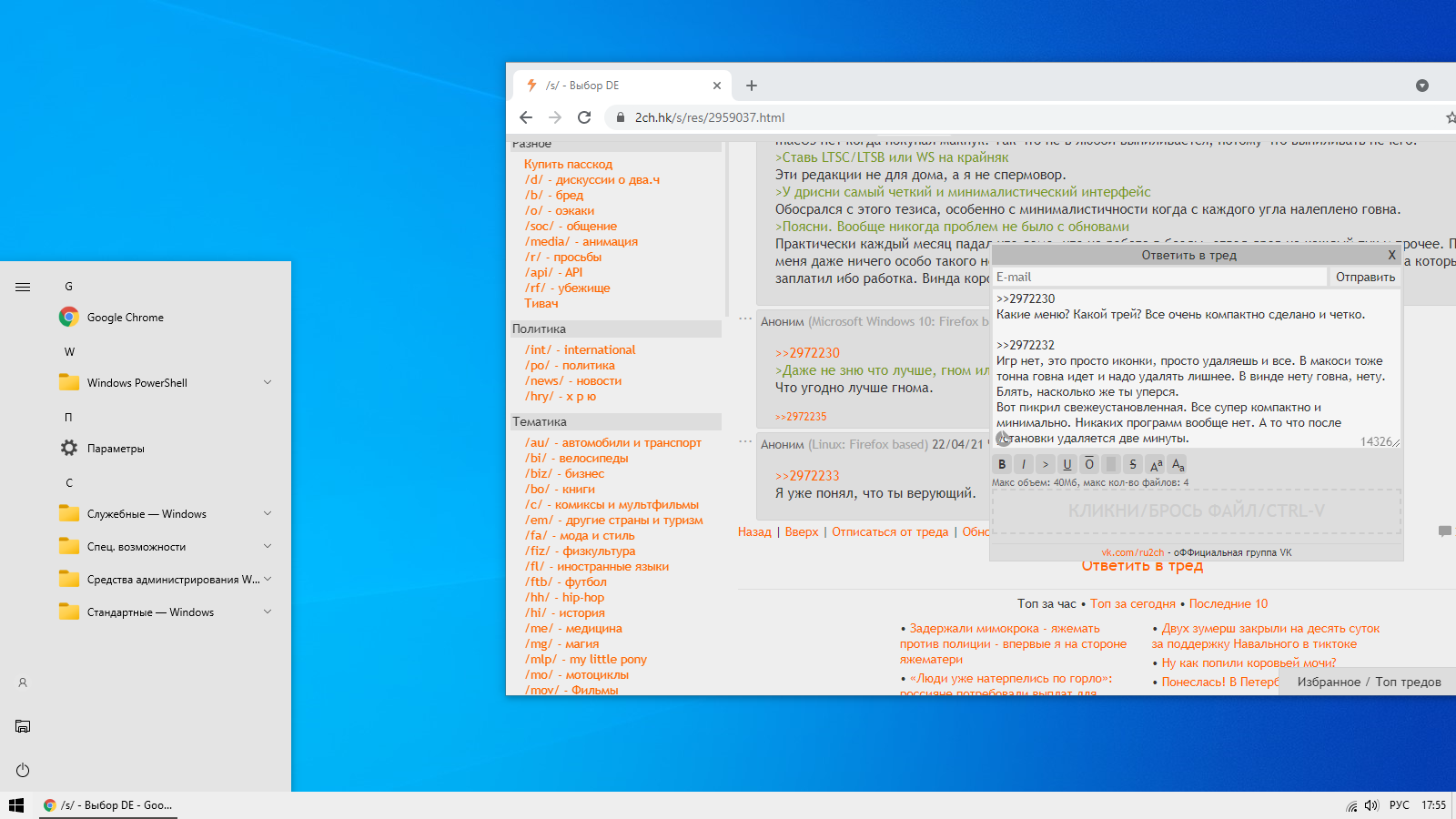Open the Избранное / Топ тредов panel
Viewport: 1456px width, 819px height.
(x=1369, y=682)
